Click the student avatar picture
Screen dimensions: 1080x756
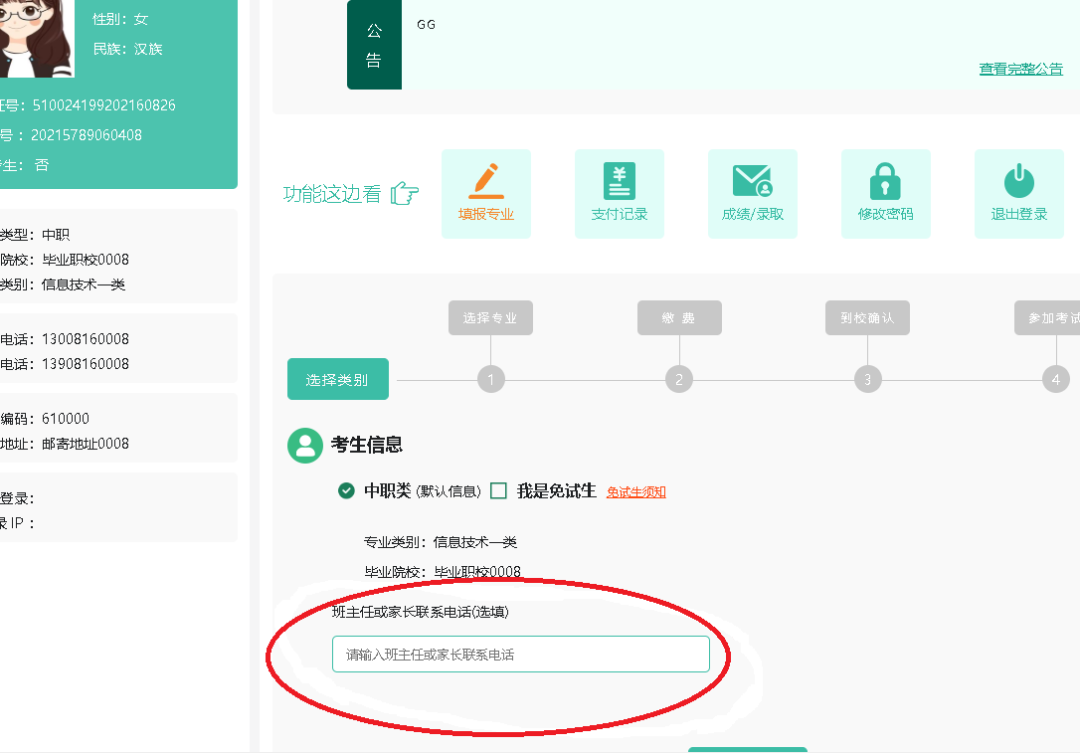click(x=35, y=30)
